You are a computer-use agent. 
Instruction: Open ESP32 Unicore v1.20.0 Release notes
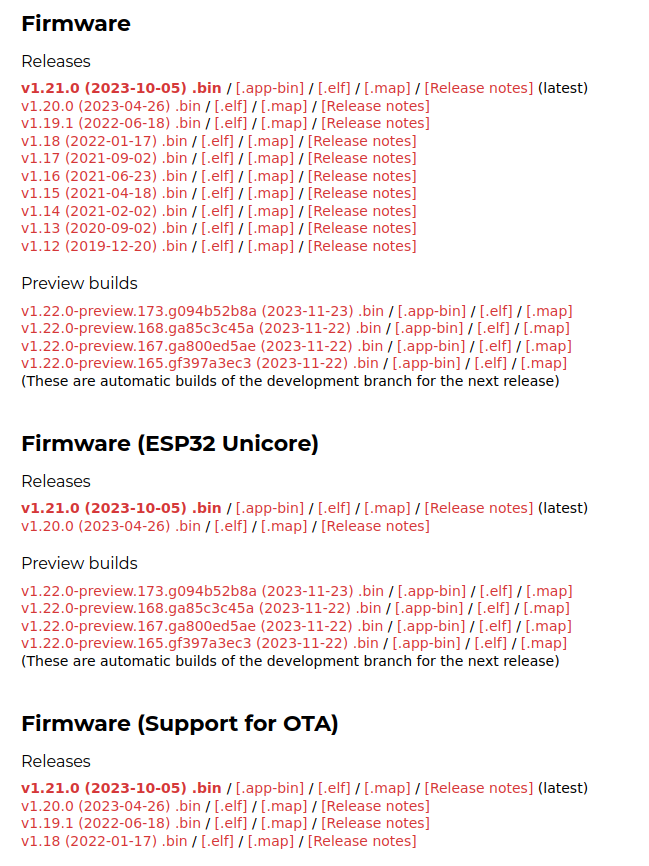pos(375,525)
